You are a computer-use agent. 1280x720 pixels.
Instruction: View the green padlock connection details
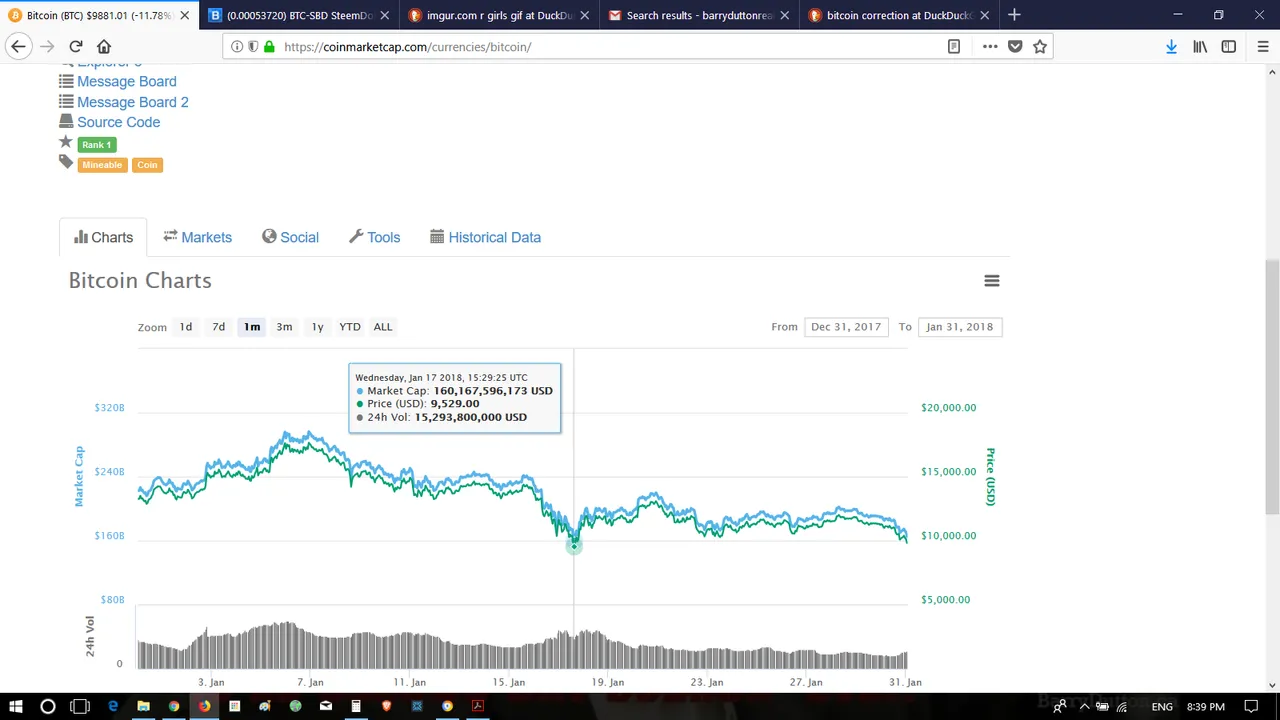tap(269, 46)
